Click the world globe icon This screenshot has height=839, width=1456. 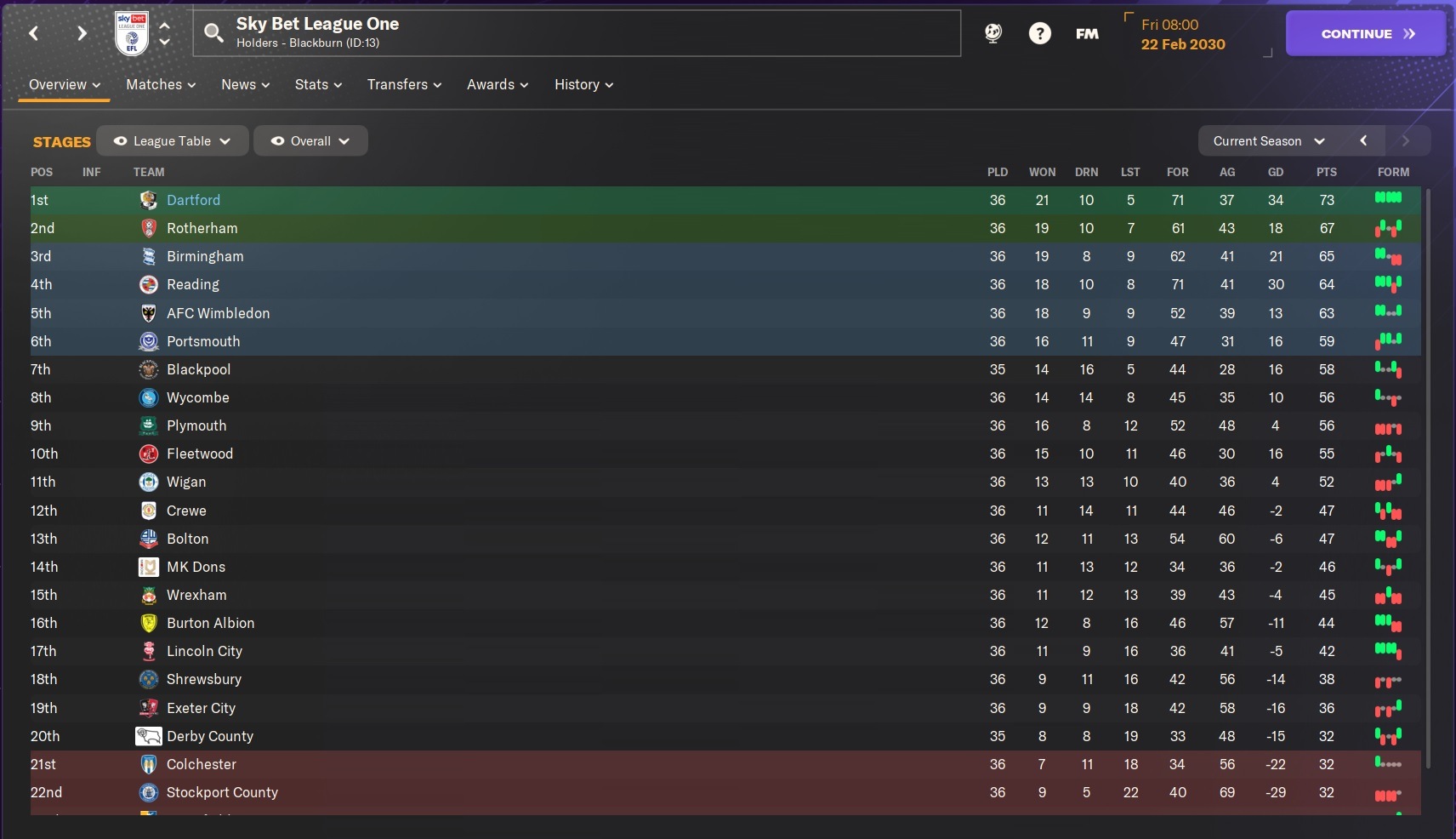[992, 33]
